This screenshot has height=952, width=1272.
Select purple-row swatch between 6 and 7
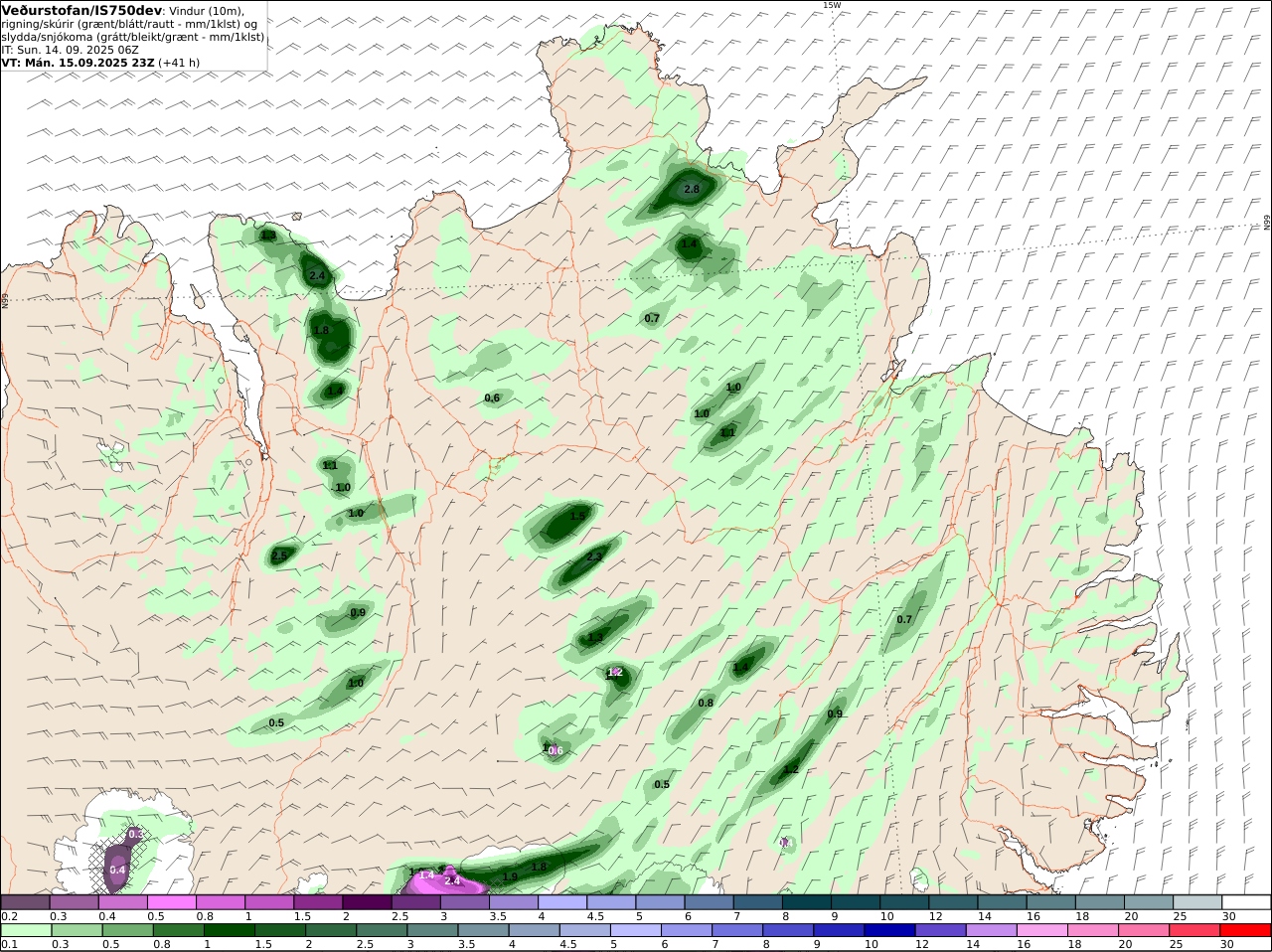pos(710,902)
